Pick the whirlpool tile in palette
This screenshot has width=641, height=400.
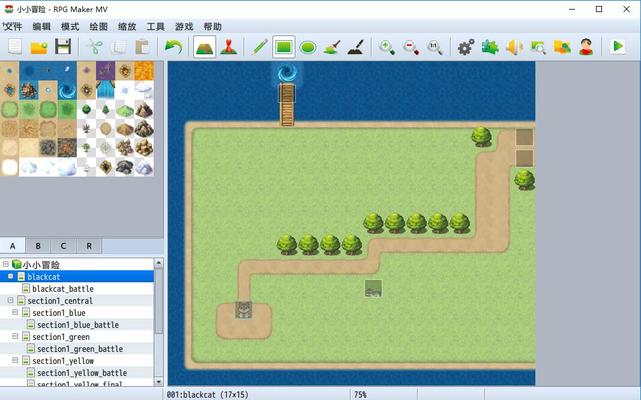tap(67, 90)
